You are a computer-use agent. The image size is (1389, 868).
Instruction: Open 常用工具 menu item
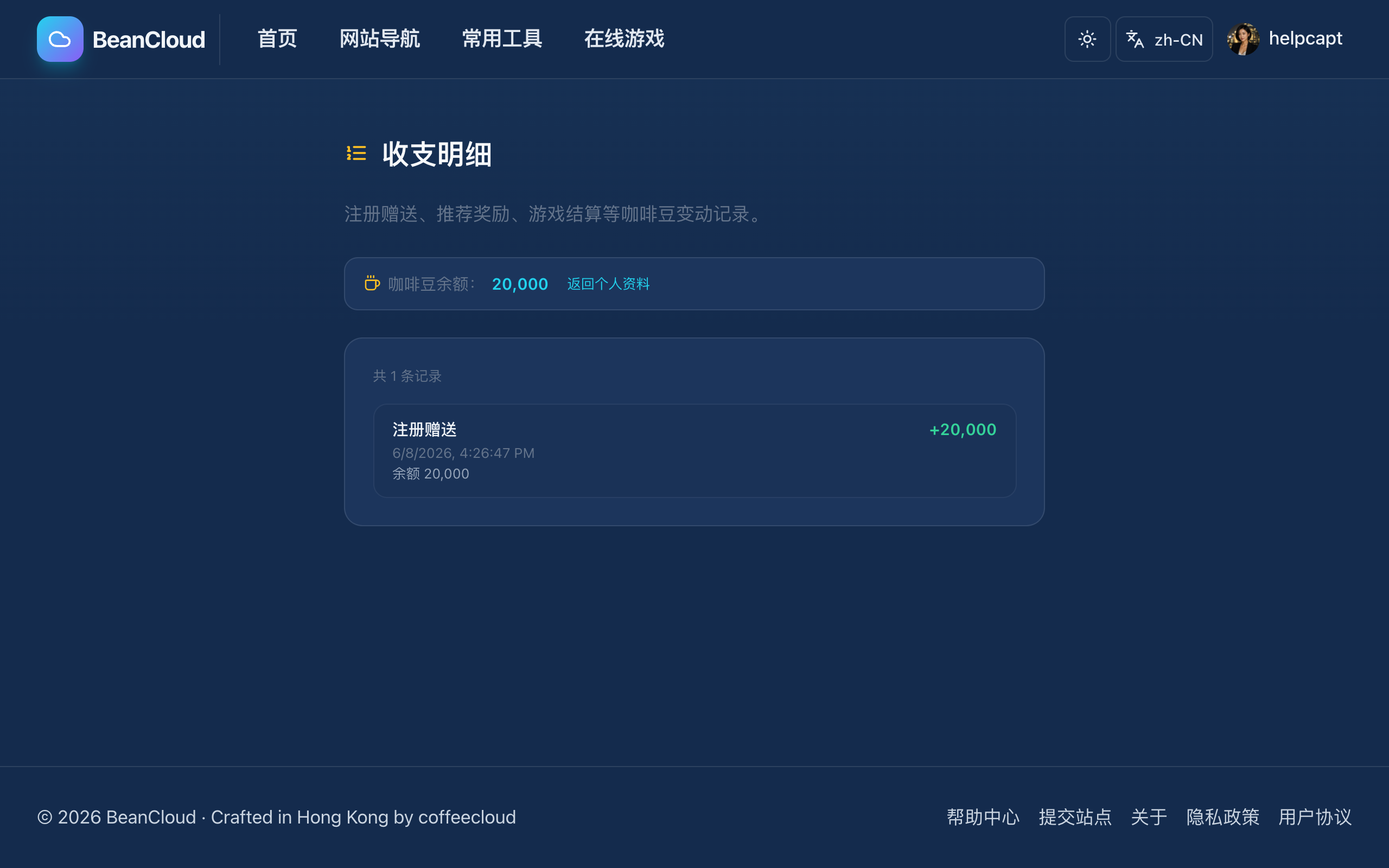pyautogui.click(x=502, y=39)
